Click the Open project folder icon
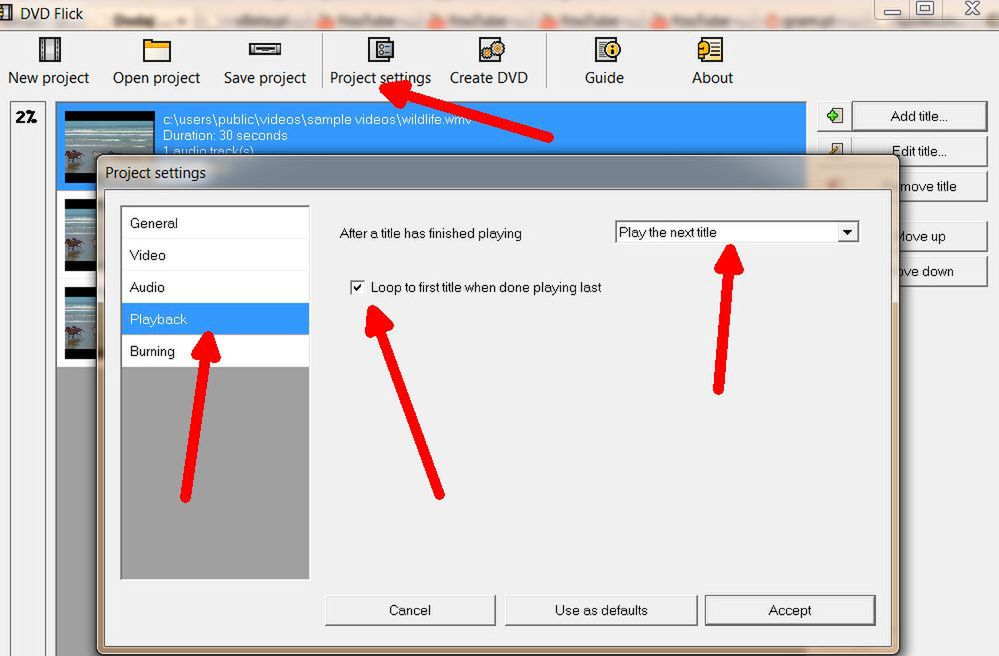 [x=157, y=50]
